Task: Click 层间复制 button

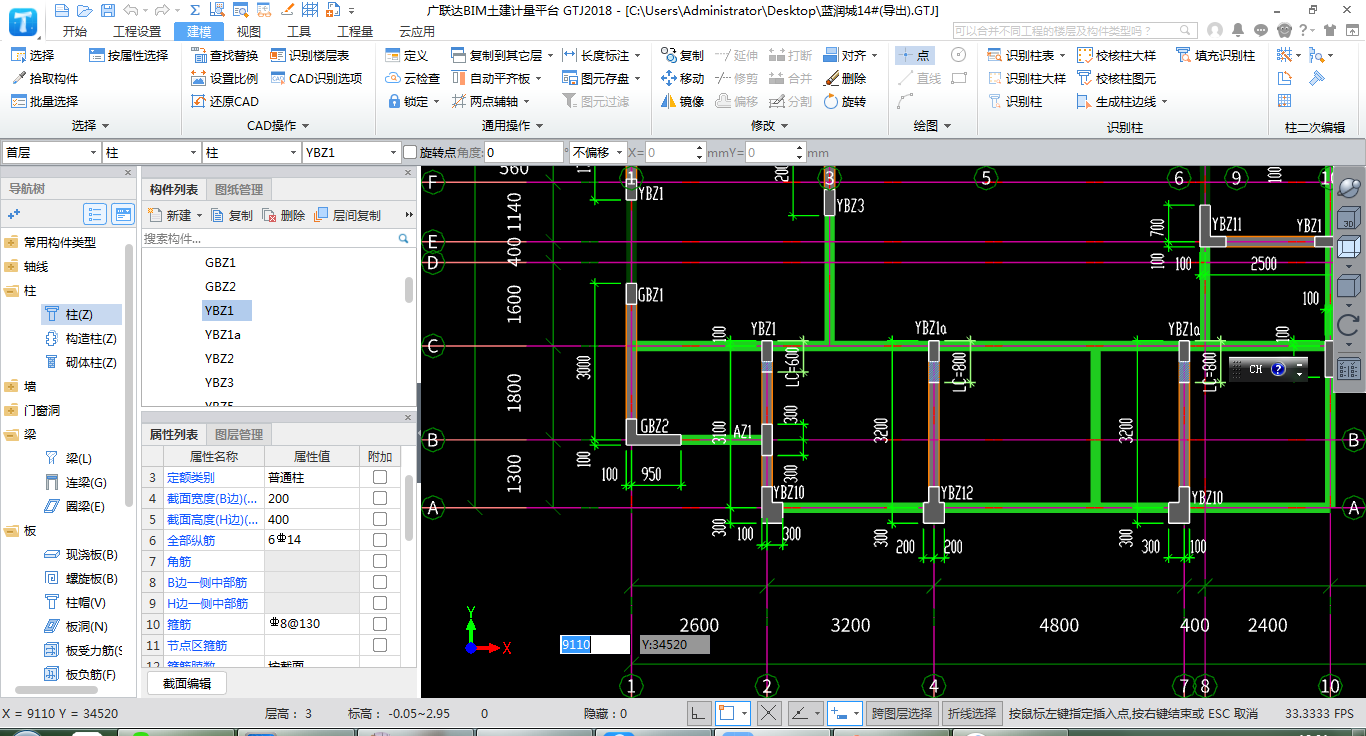Action: coord(348,215)
